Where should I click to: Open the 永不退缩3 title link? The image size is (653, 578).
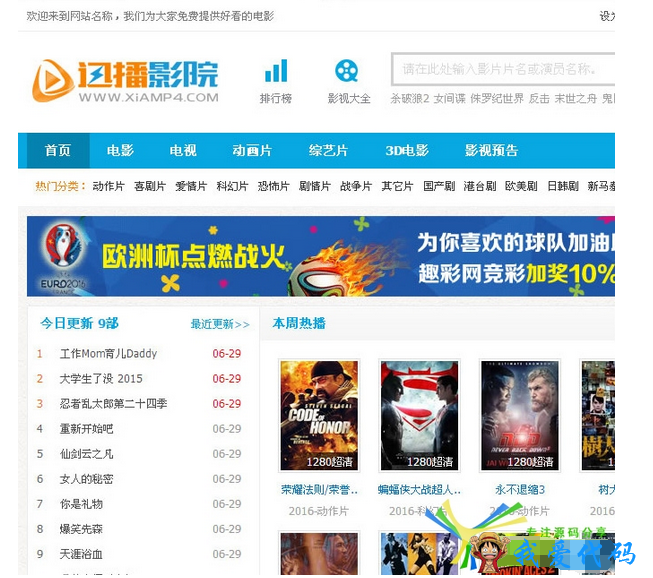pos(520,490)
